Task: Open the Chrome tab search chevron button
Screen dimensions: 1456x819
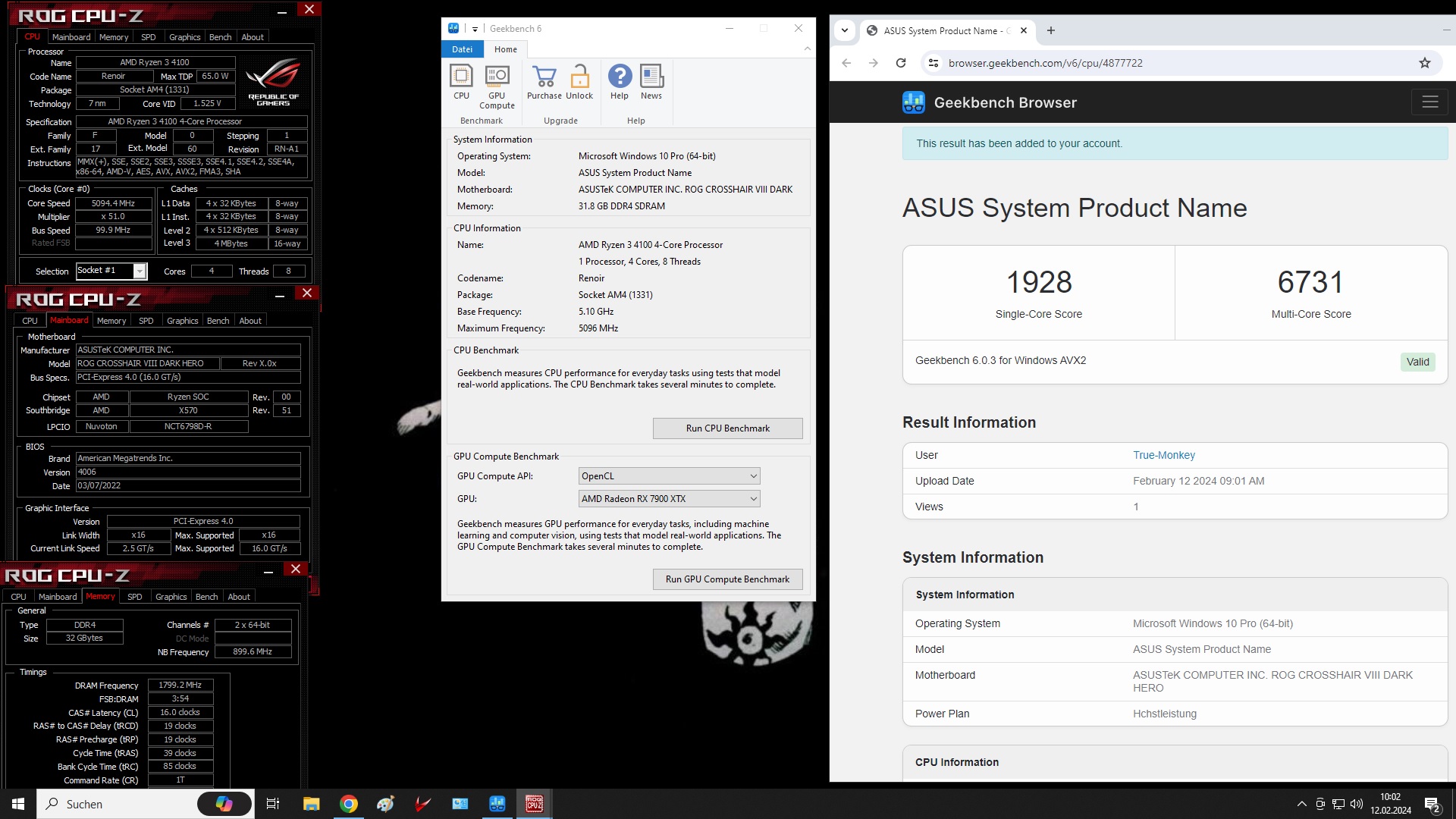Action: click(844, 31)
